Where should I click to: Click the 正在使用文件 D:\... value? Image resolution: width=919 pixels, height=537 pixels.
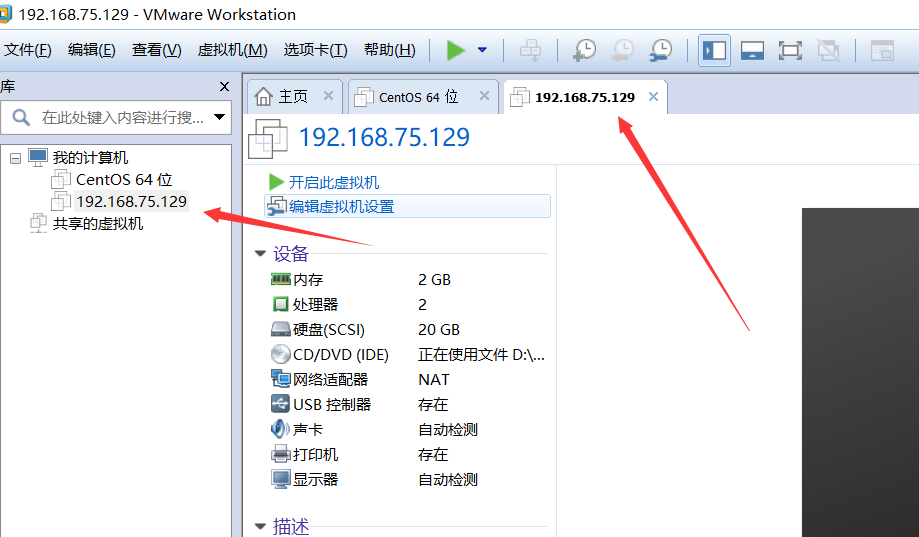pos(481,355)
